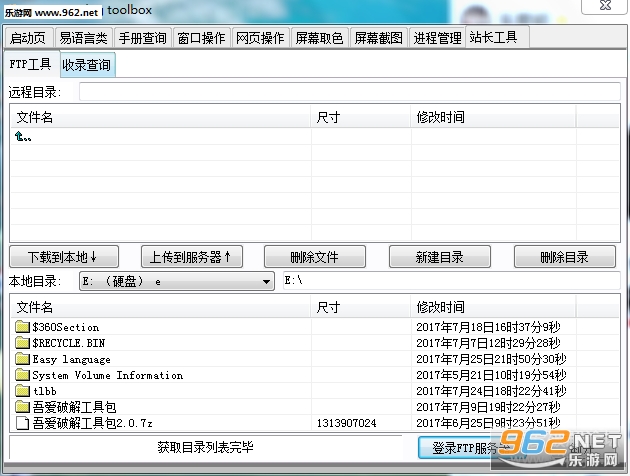Screen dimensions: 630x476
Task: Click date 2017年7月9日19时22分27秒
Action: [488, 407]
